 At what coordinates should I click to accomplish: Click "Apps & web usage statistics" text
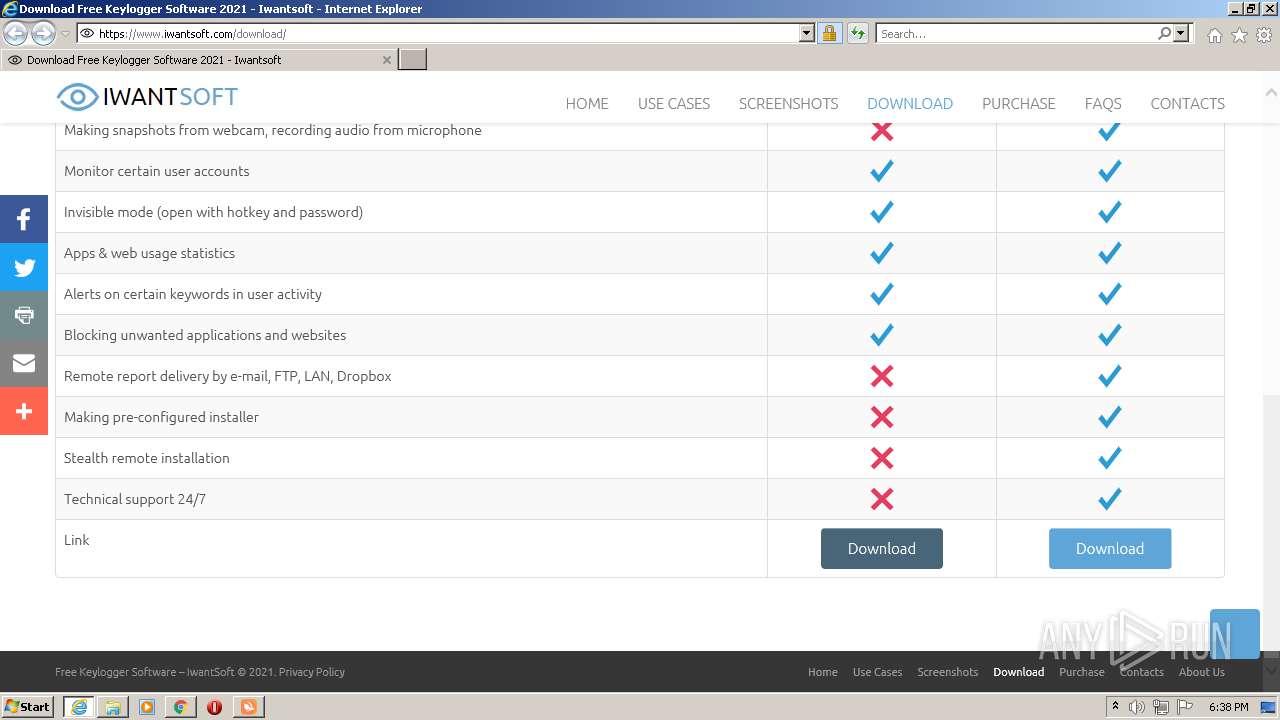pos(150,253)
